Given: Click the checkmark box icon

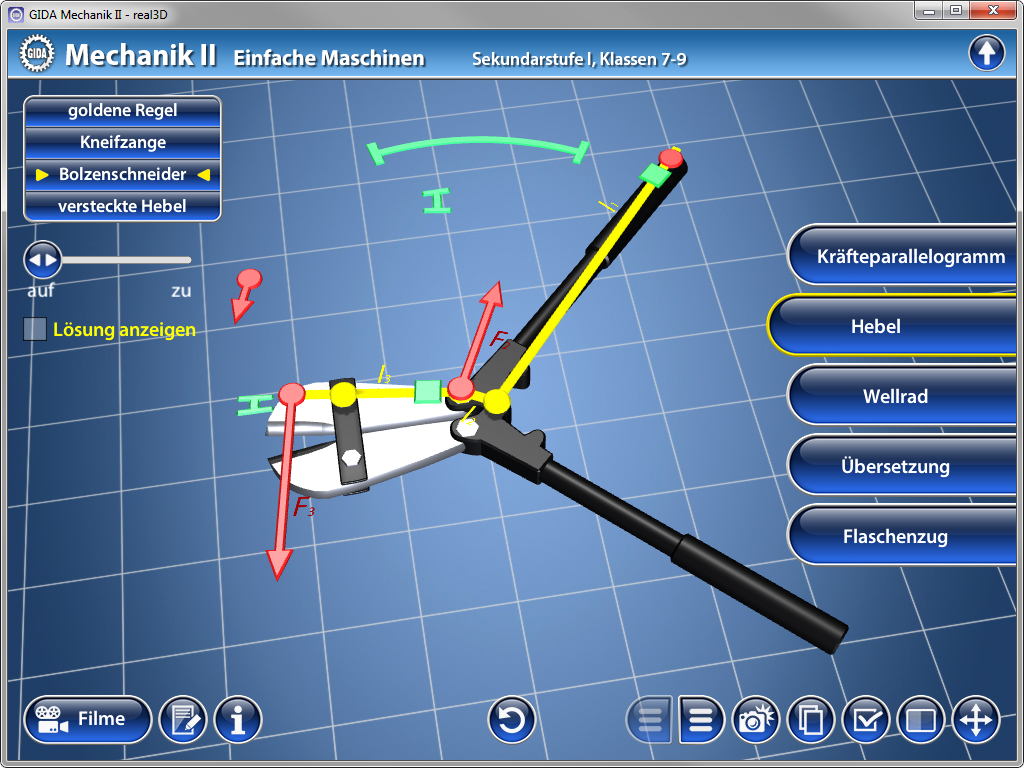Looking at the screenshot, I should [x=866, y=719].
